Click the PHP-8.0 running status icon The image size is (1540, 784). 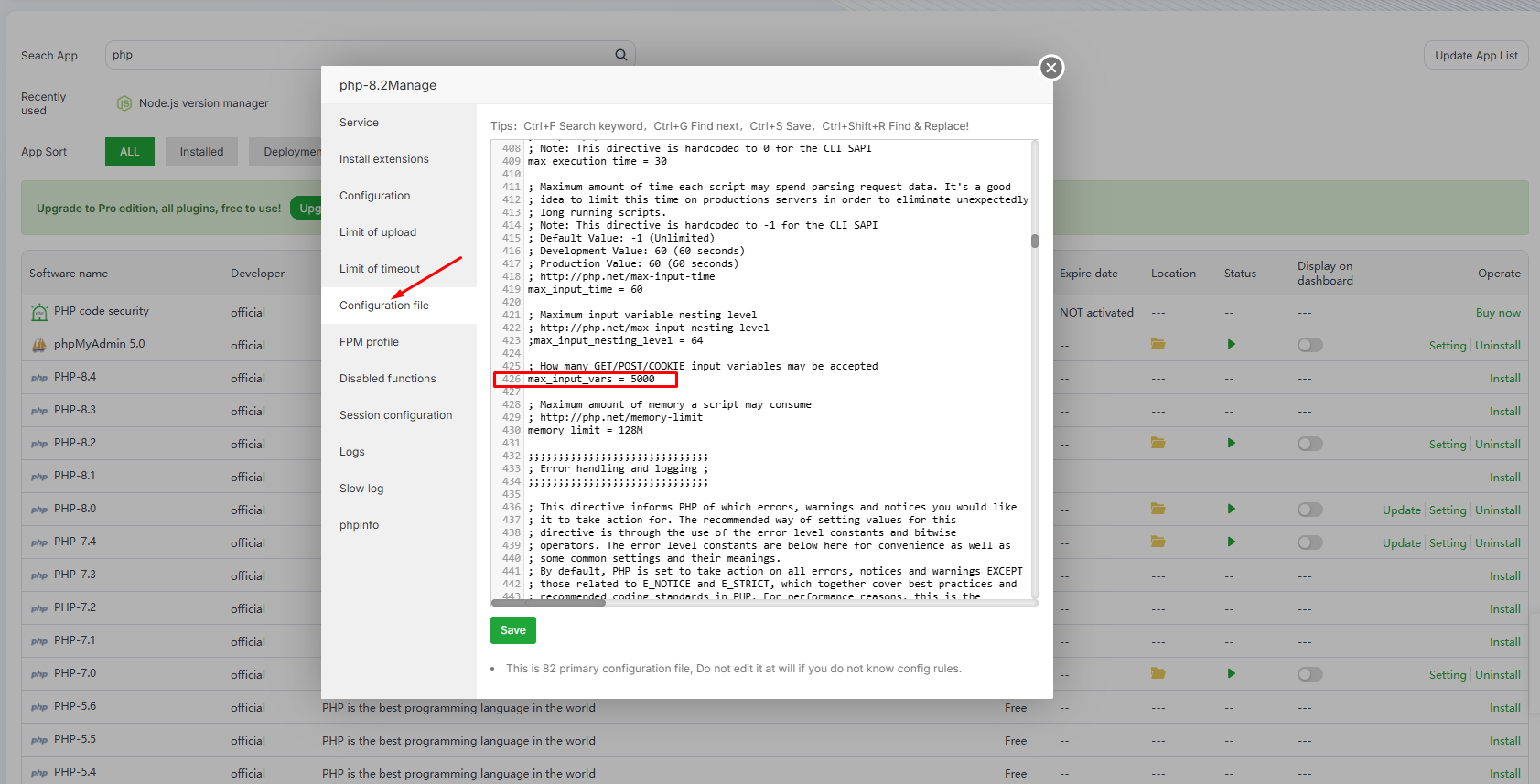click(x=1231, y=510)
